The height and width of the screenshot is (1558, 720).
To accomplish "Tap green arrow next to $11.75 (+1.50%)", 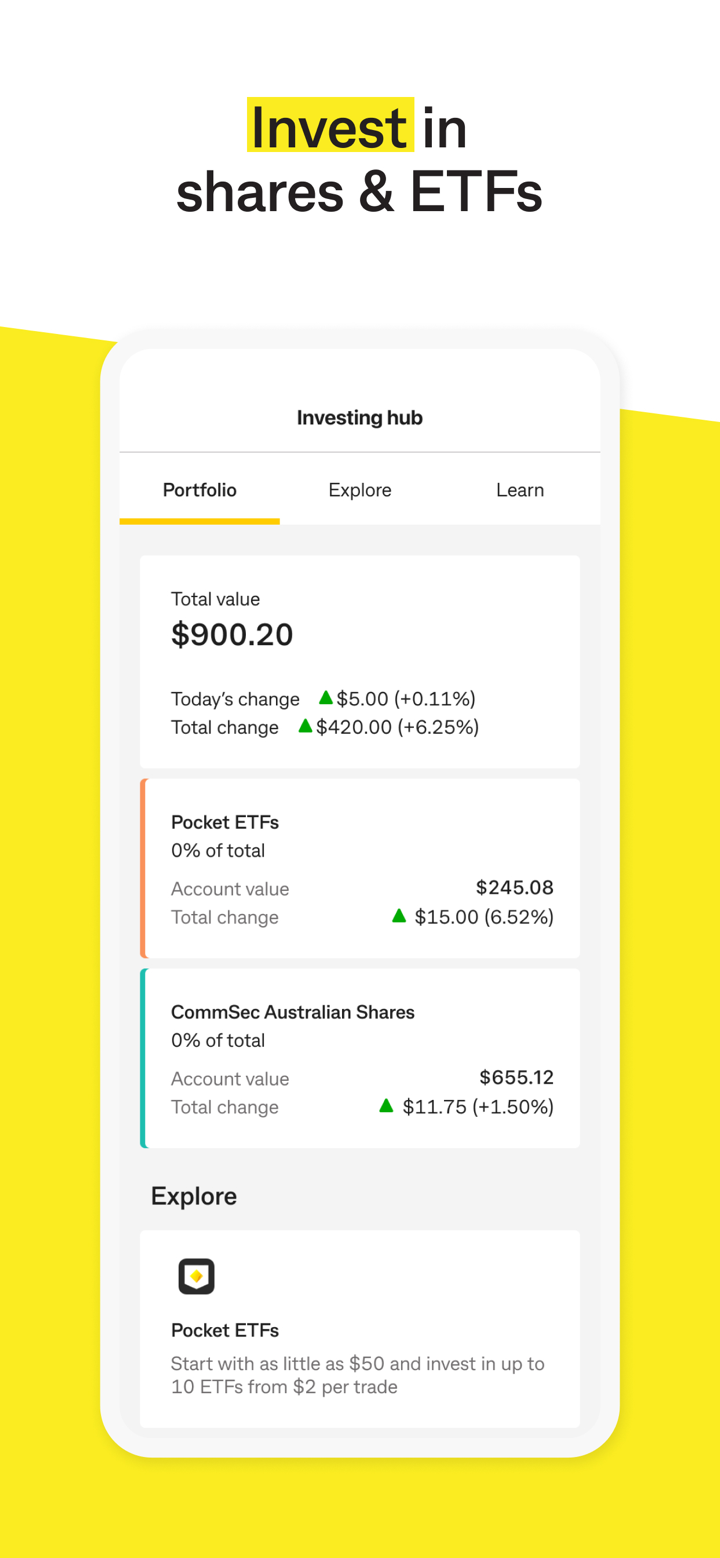I will [x=386, y=1105].
